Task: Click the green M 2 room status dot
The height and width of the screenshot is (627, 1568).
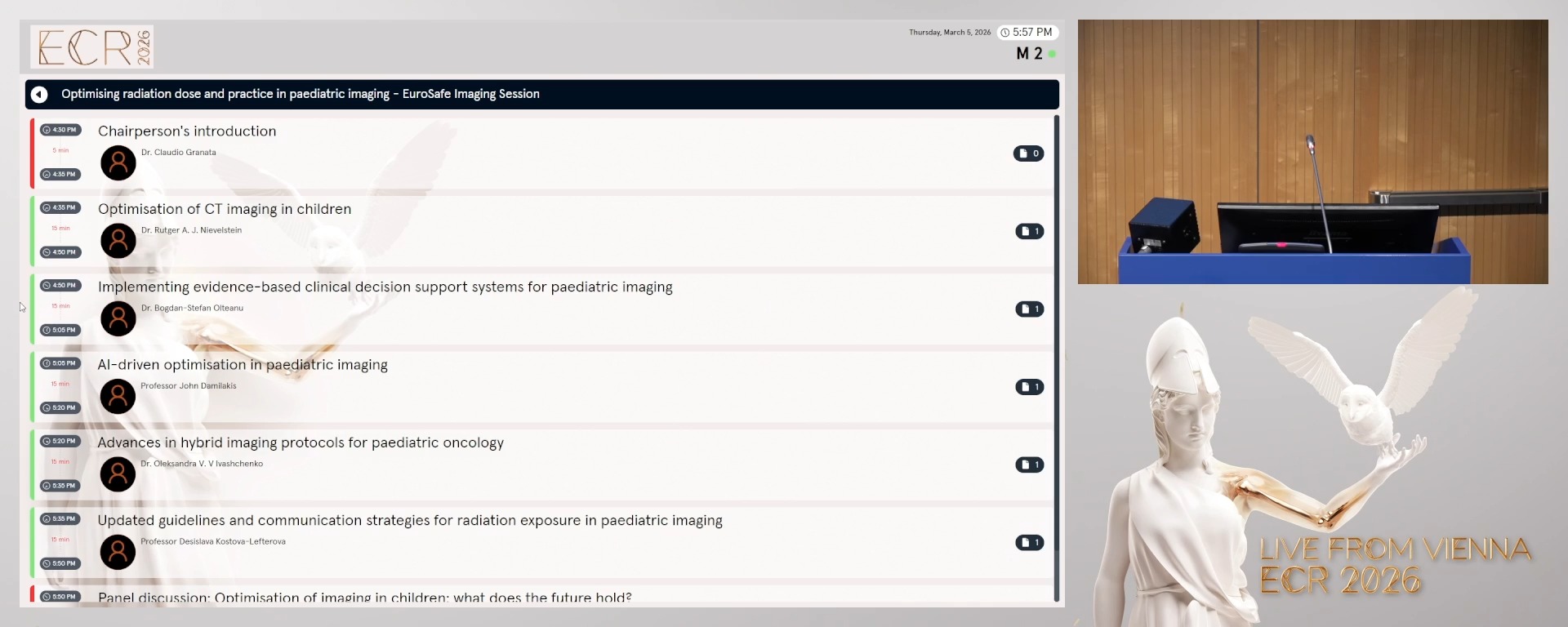Action: (1053, 54)
